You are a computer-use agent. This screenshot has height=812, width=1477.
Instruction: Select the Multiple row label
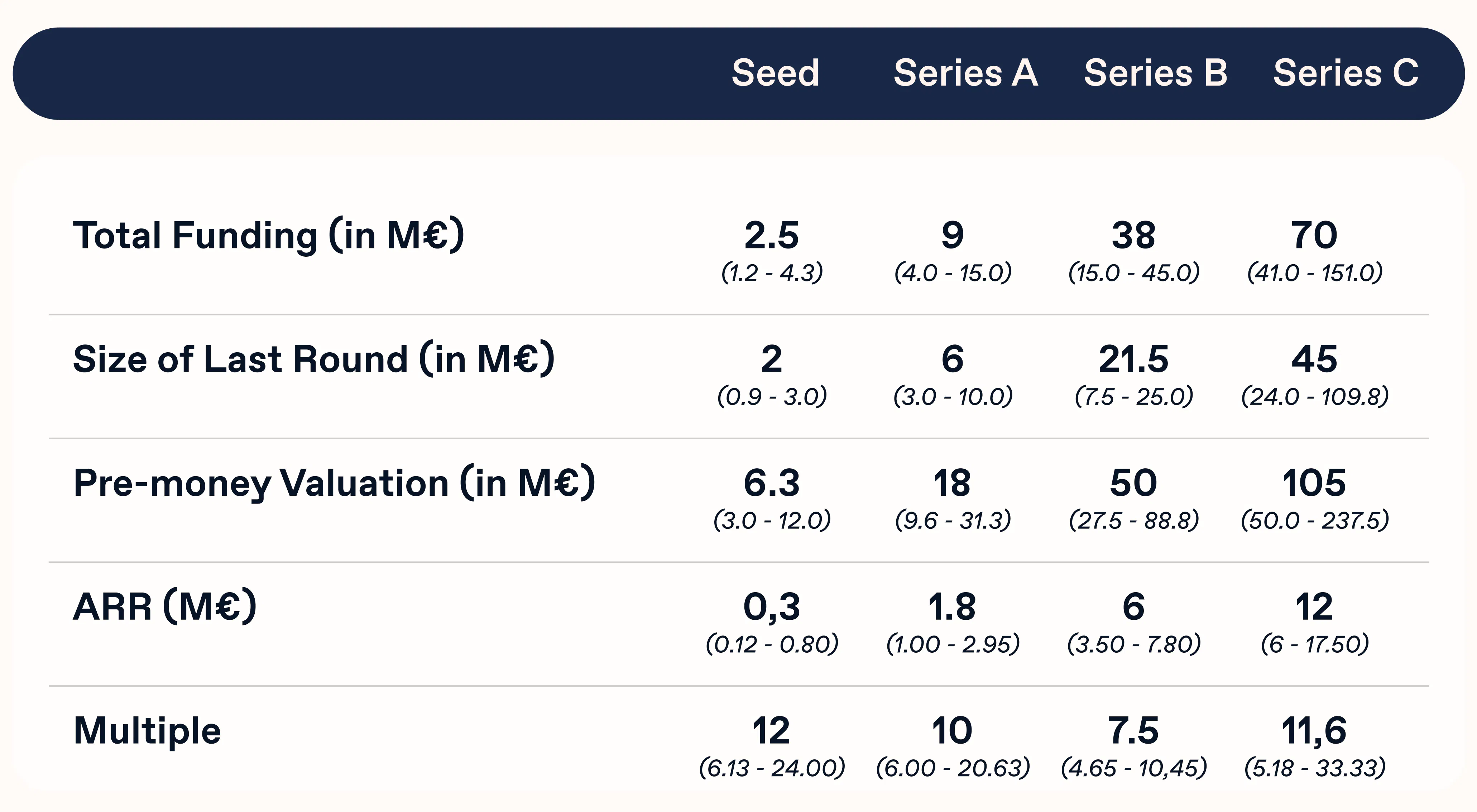tap(147, 731)
